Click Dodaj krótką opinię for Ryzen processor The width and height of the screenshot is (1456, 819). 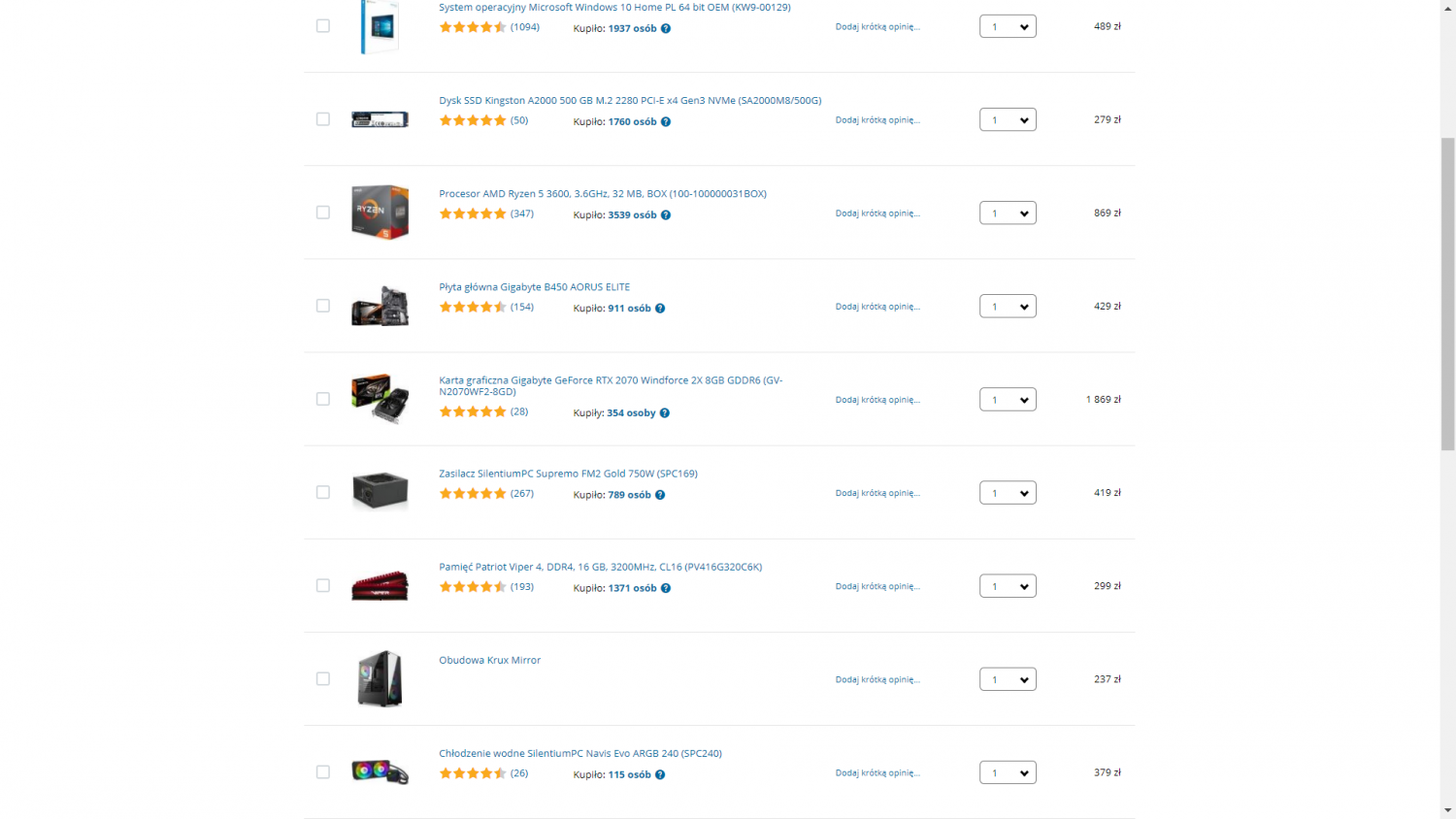click(877, 213)
